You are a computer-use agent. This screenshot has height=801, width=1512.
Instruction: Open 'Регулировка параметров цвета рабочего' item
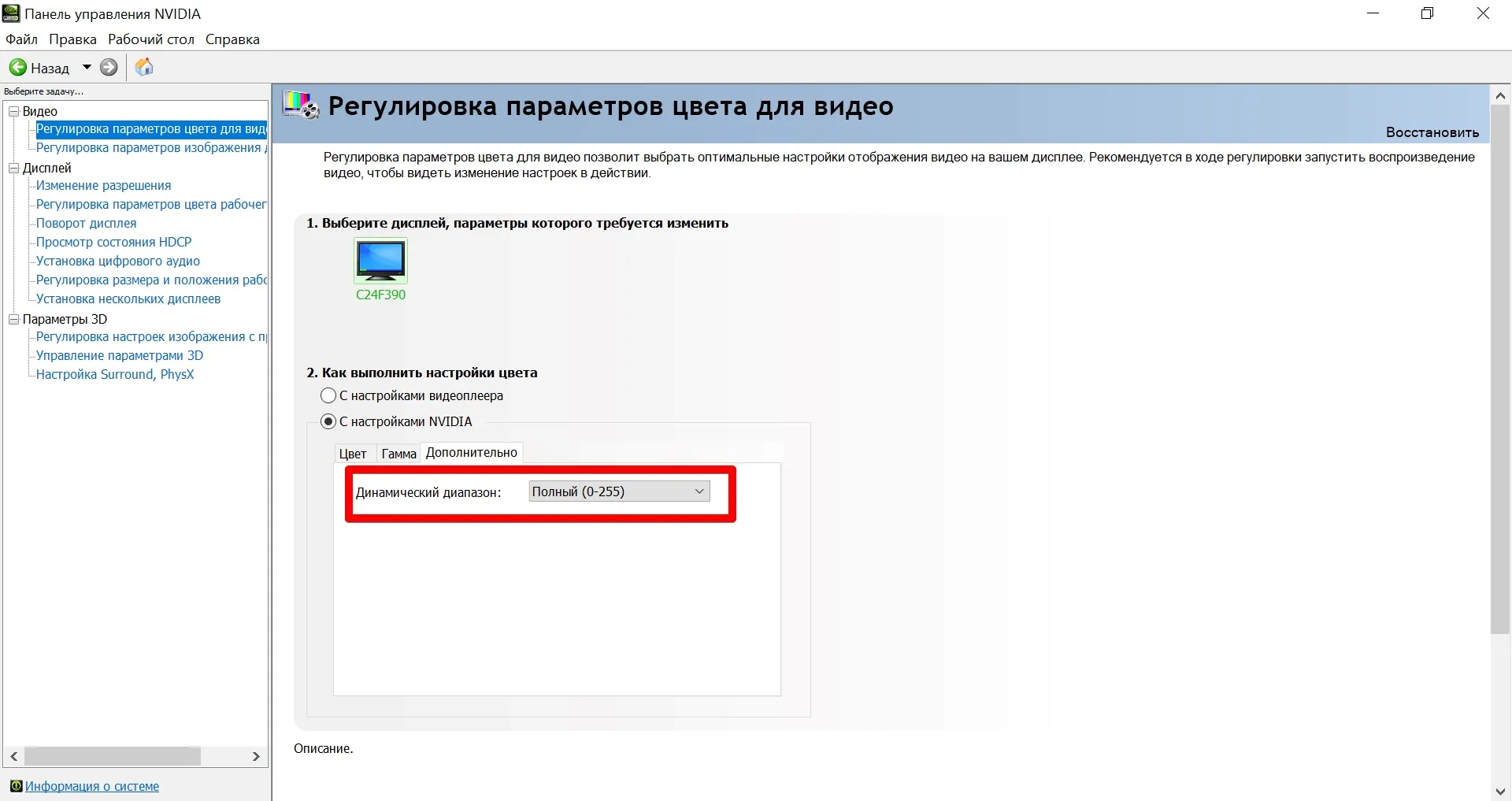[151, 205]
